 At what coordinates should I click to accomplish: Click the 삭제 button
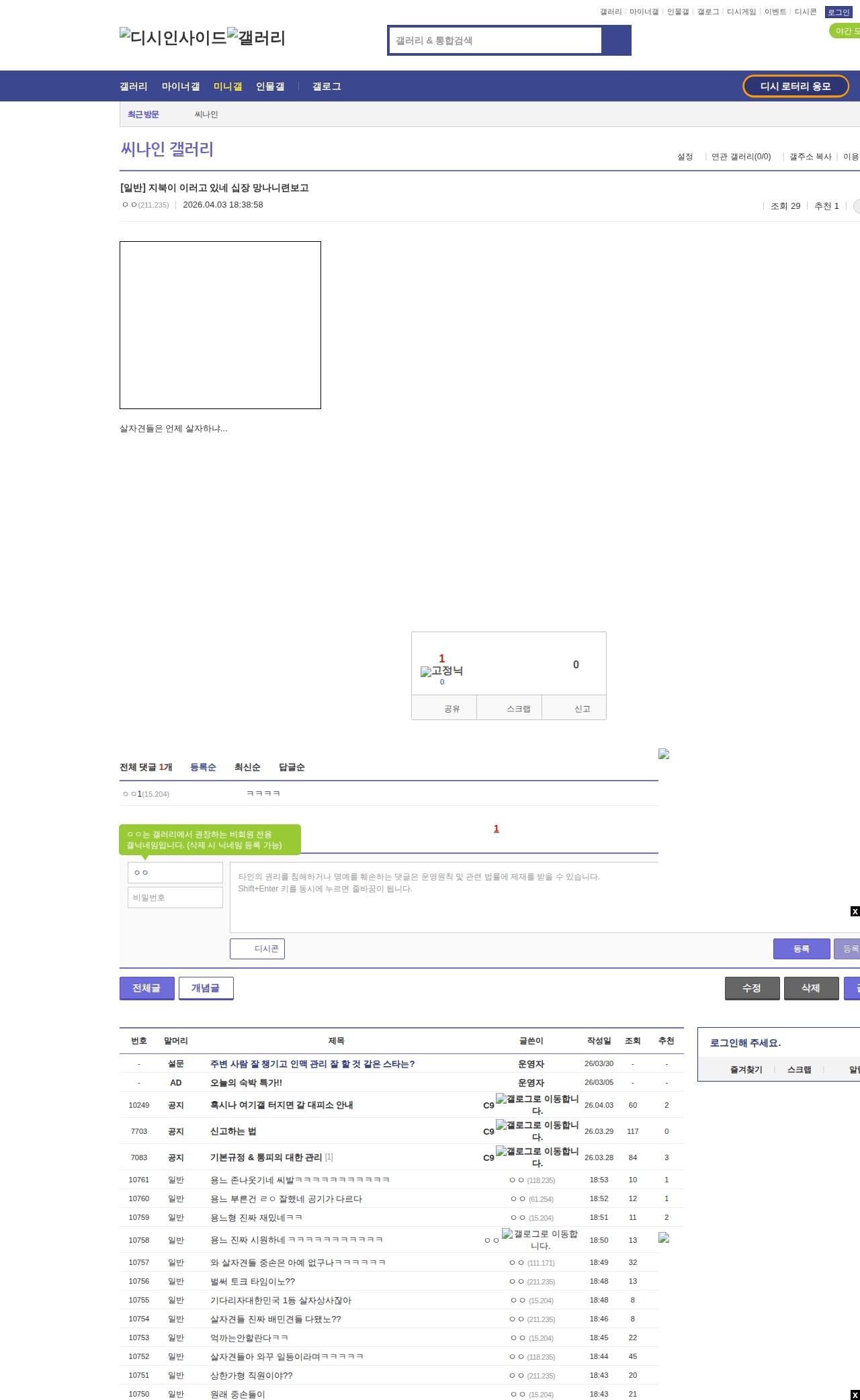(x=812, y=988)
